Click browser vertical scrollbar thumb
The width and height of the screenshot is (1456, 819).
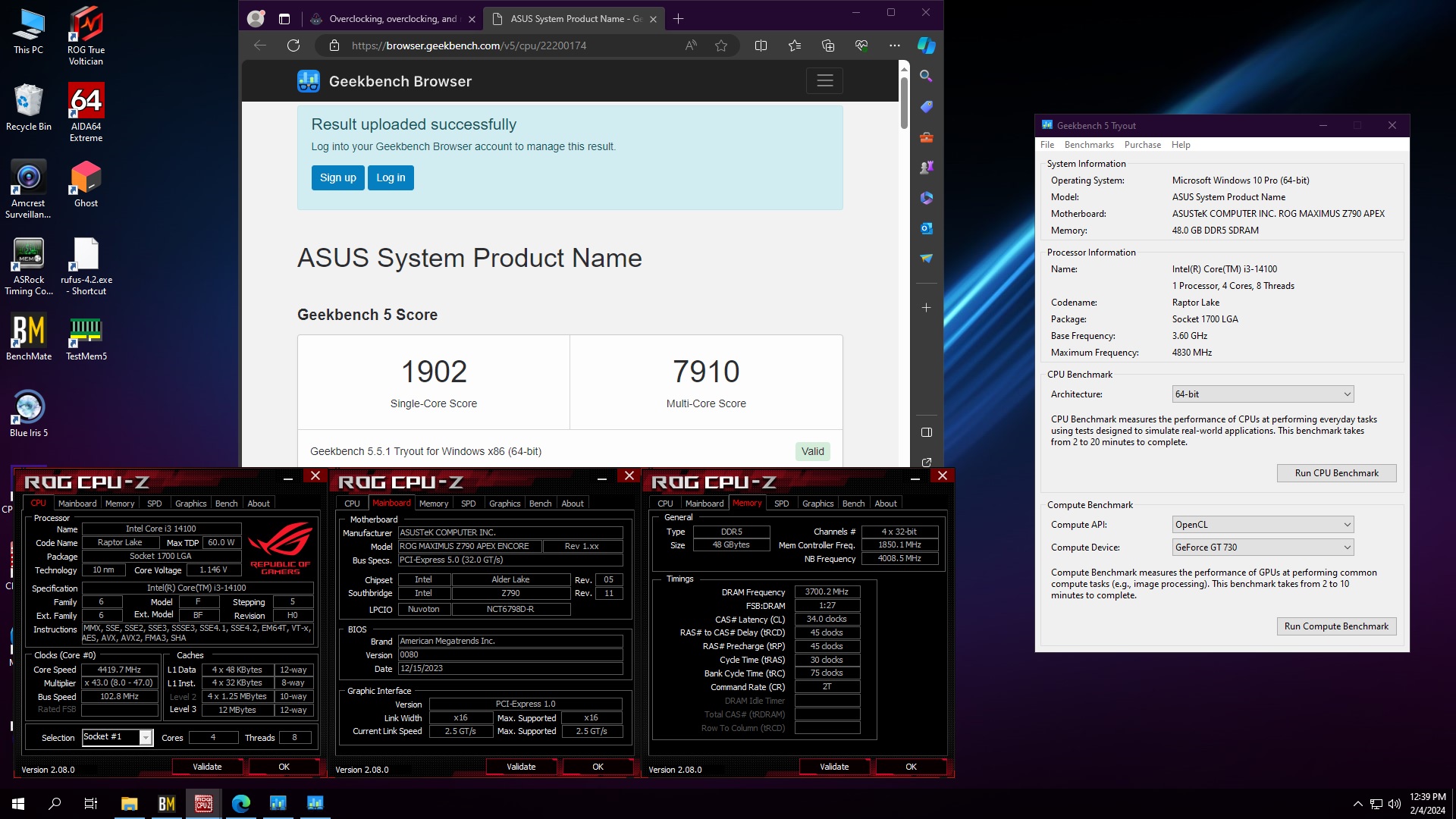click(904, 102)
